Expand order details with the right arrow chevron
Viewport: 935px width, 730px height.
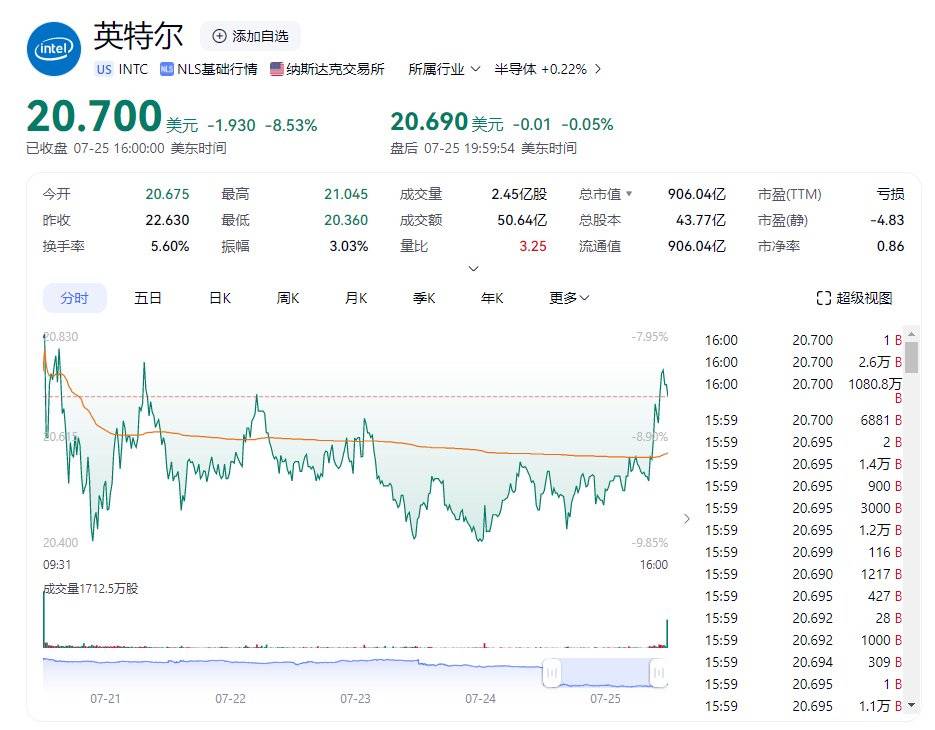pyautogui.click(x=687, y=519)
